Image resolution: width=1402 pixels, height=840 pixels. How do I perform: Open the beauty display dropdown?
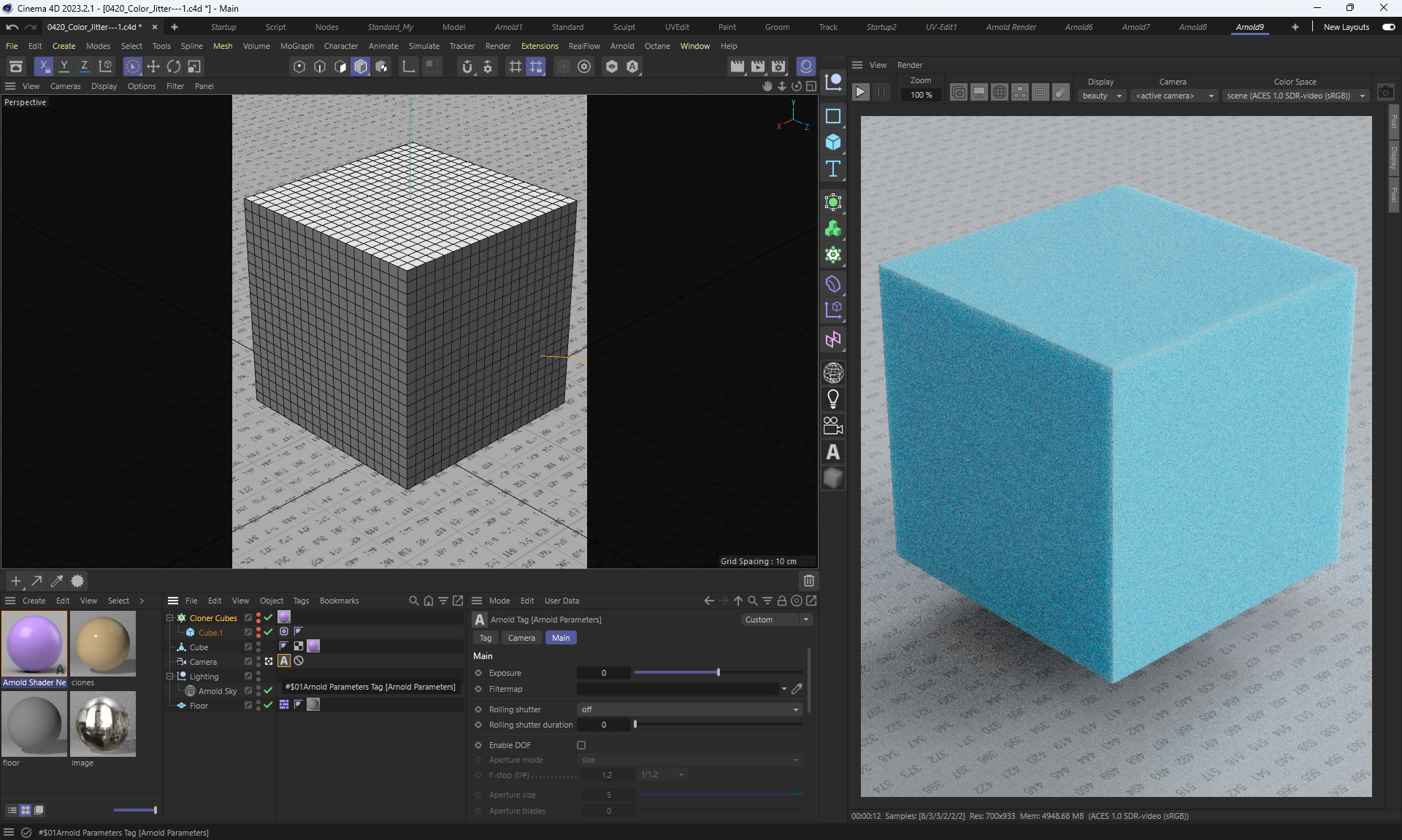(1101, 96)
